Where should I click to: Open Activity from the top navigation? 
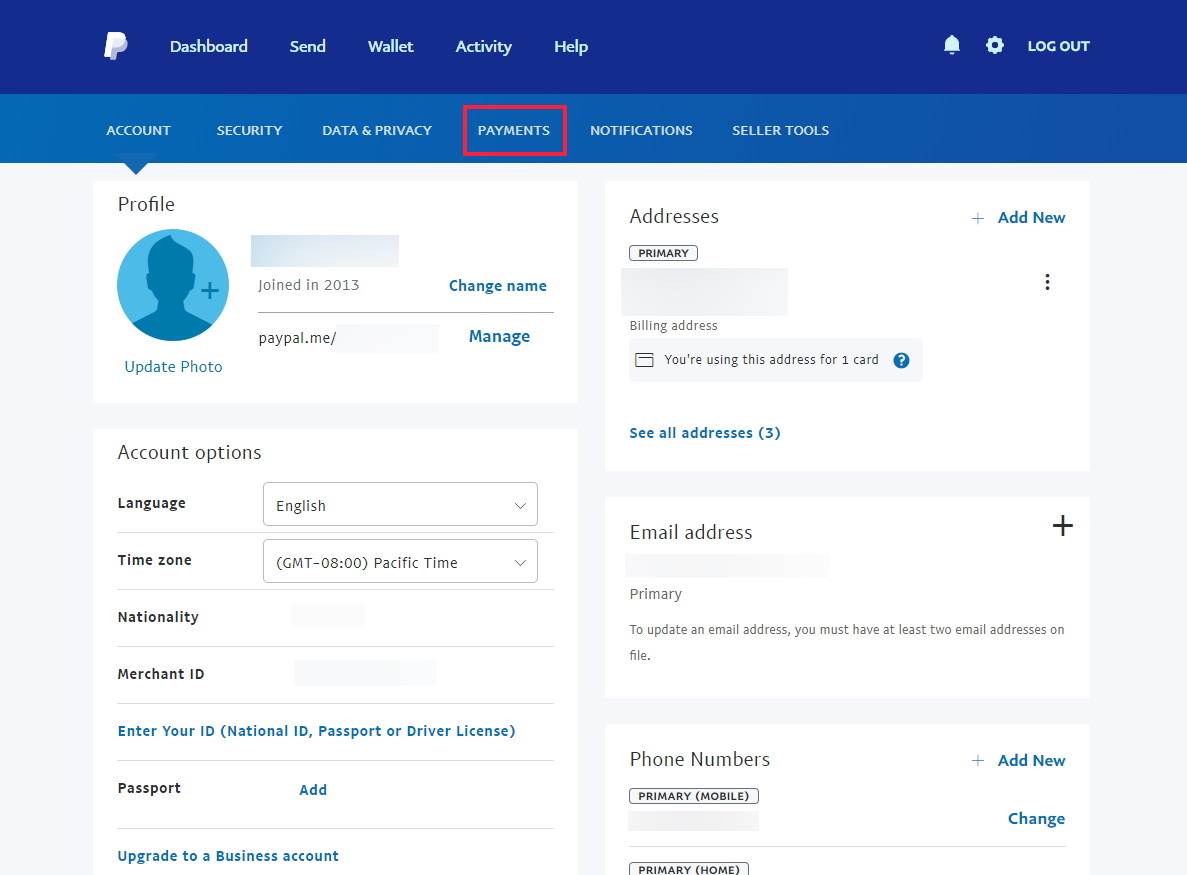(x=483, y=46)
